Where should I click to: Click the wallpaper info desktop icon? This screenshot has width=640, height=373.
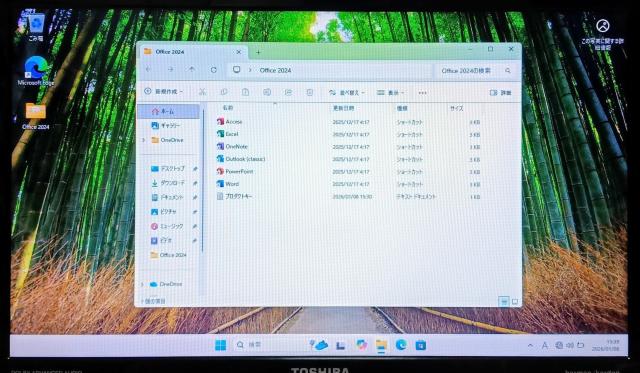603,34
